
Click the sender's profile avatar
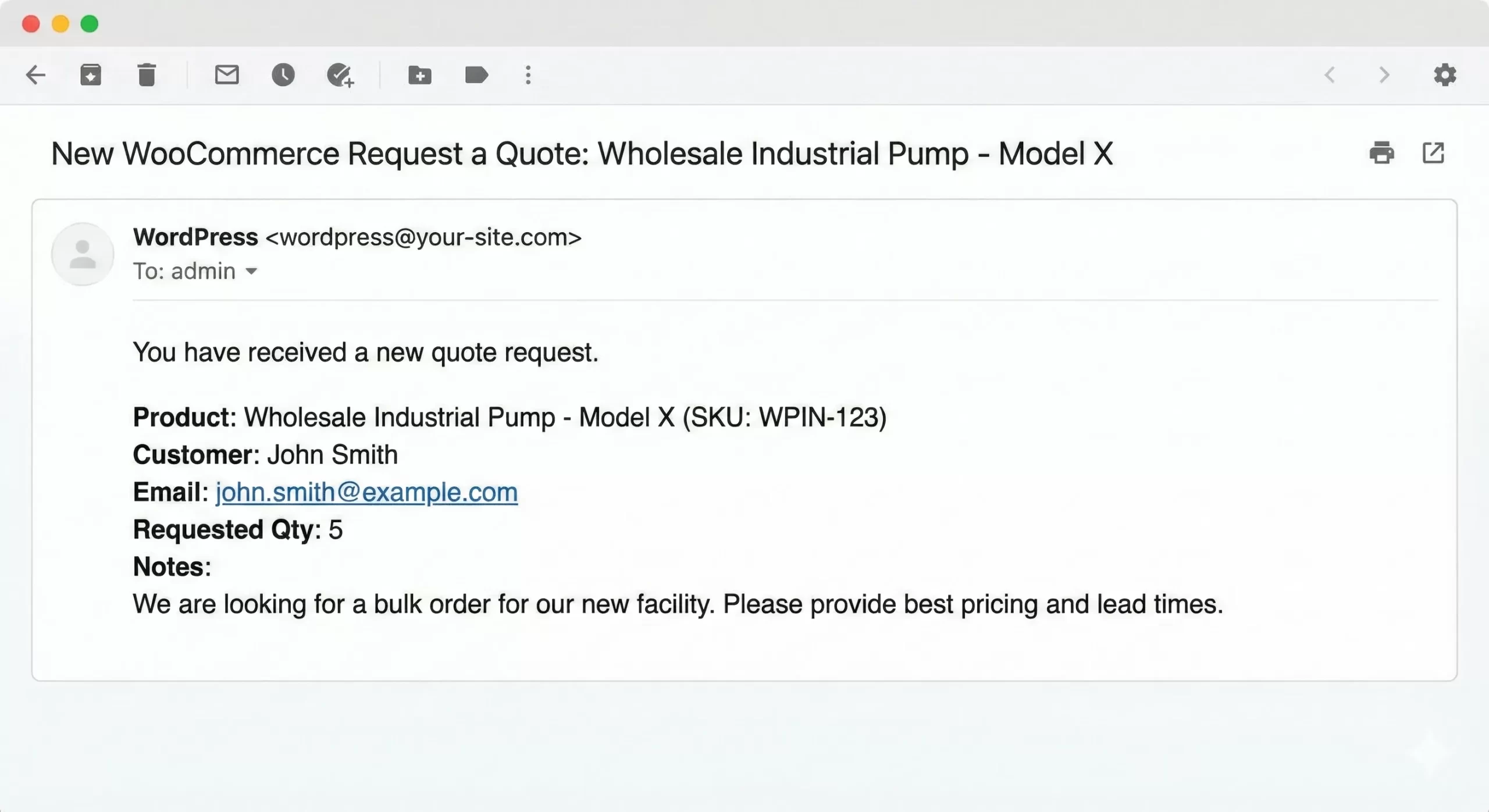(83, 254)
